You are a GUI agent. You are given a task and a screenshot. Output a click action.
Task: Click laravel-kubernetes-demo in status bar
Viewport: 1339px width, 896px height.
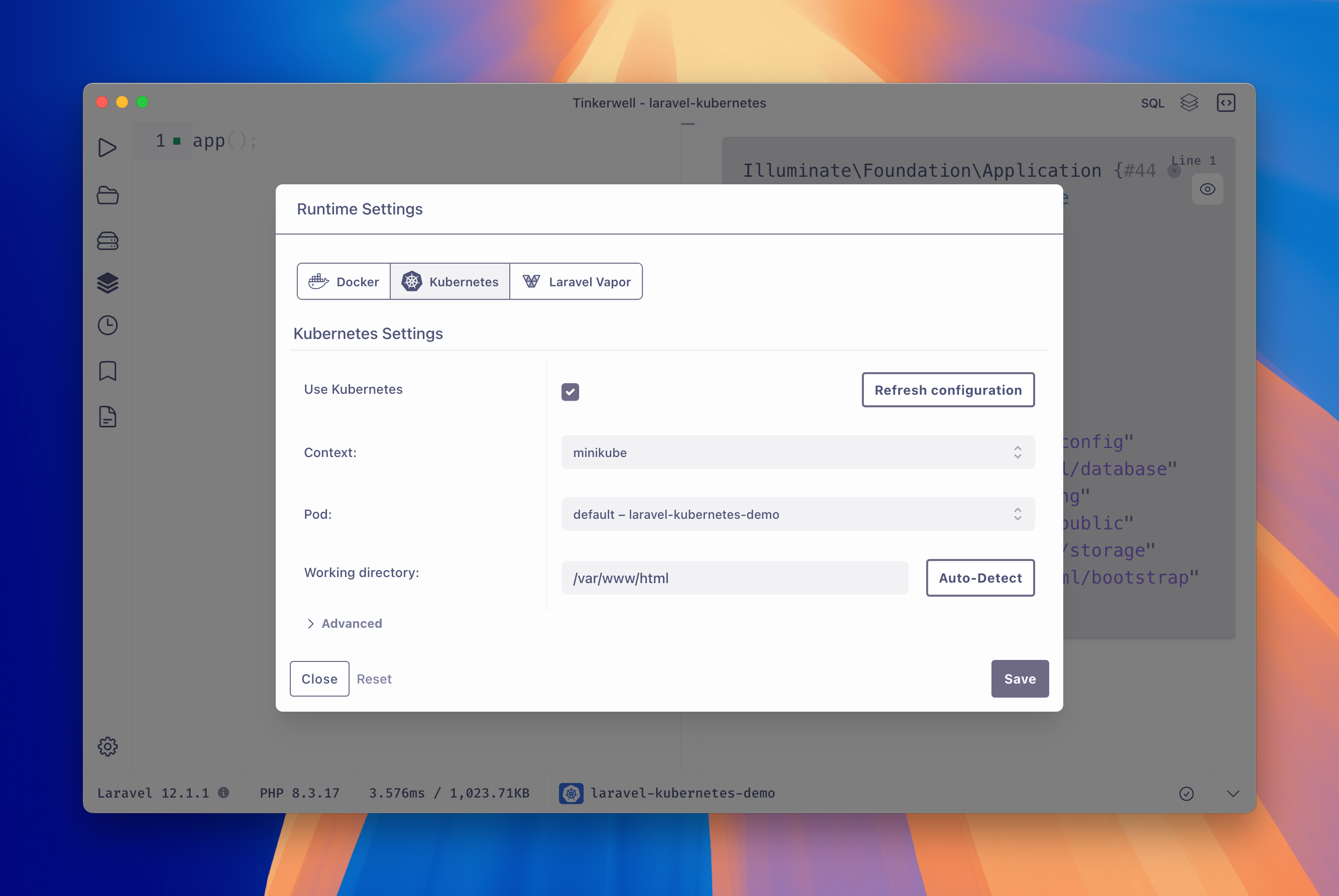pyautogui.click(x=683, y=793)
